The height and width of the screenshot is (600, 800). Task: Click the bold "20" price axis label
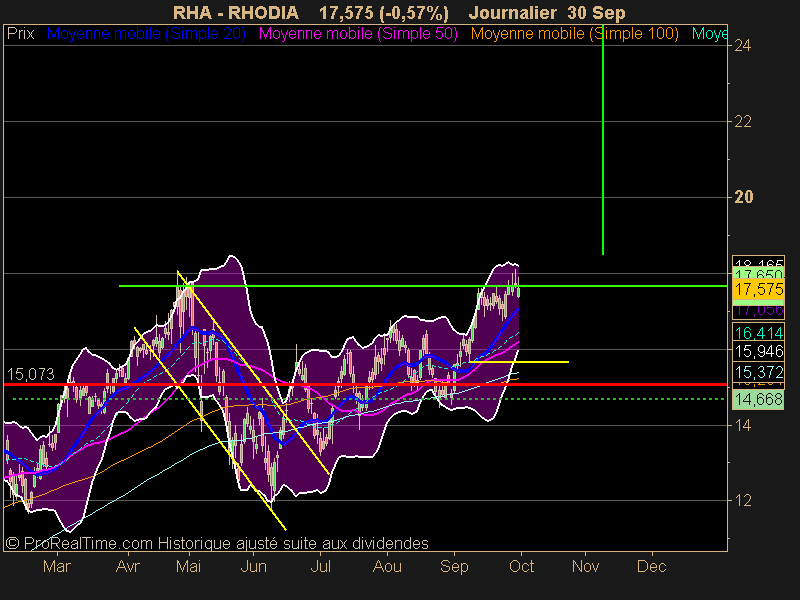pos(743,197)
